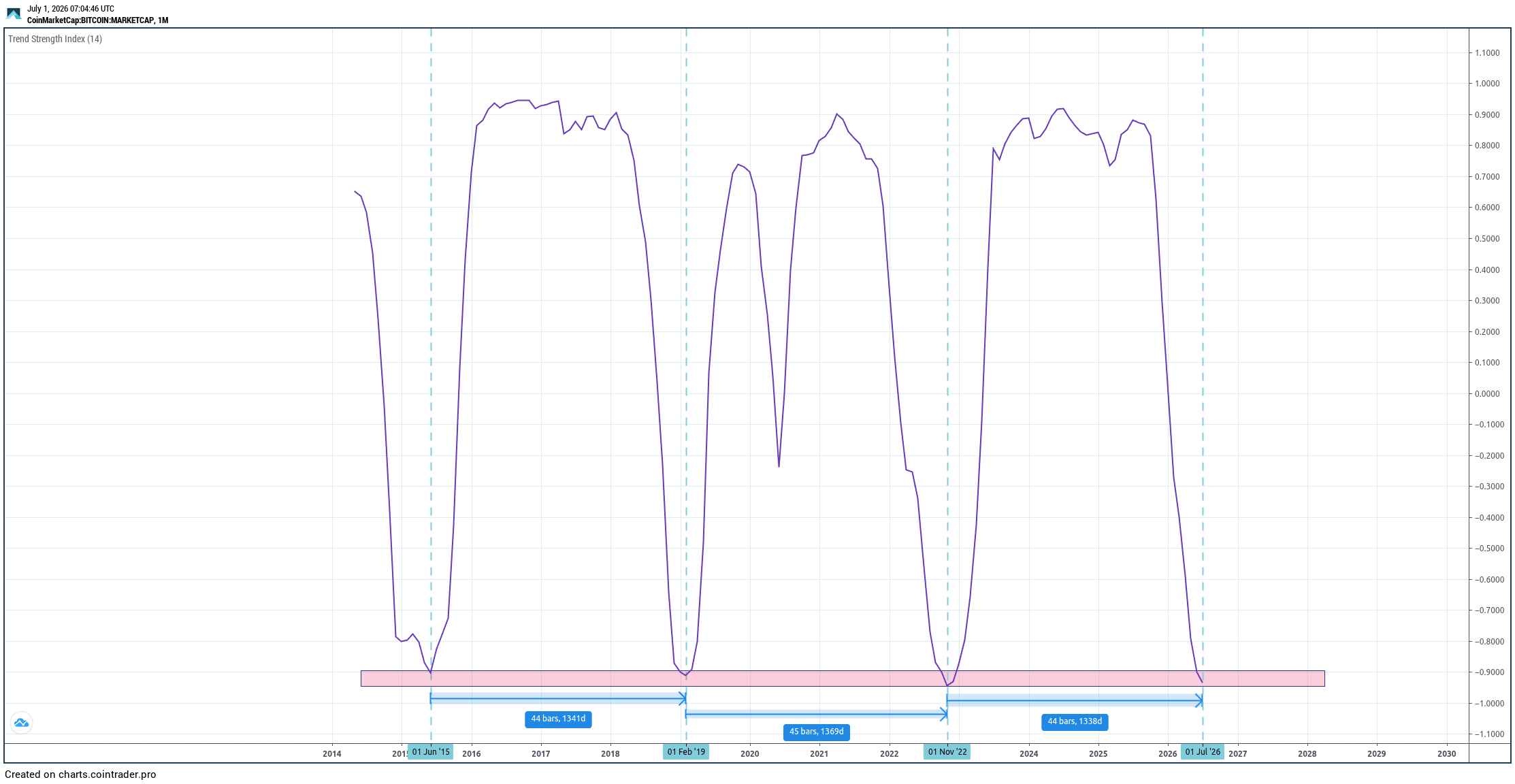Click the July 1, 2026 07:04:46 UTC timestamp
Image resolution: width=1515 pixels, height=784 pixels.
[71, 9]
